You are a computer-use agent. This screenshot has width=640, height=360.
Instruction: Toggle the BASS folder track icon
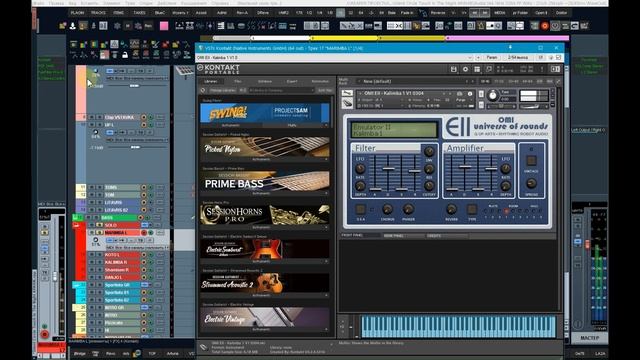click(76, 218)
